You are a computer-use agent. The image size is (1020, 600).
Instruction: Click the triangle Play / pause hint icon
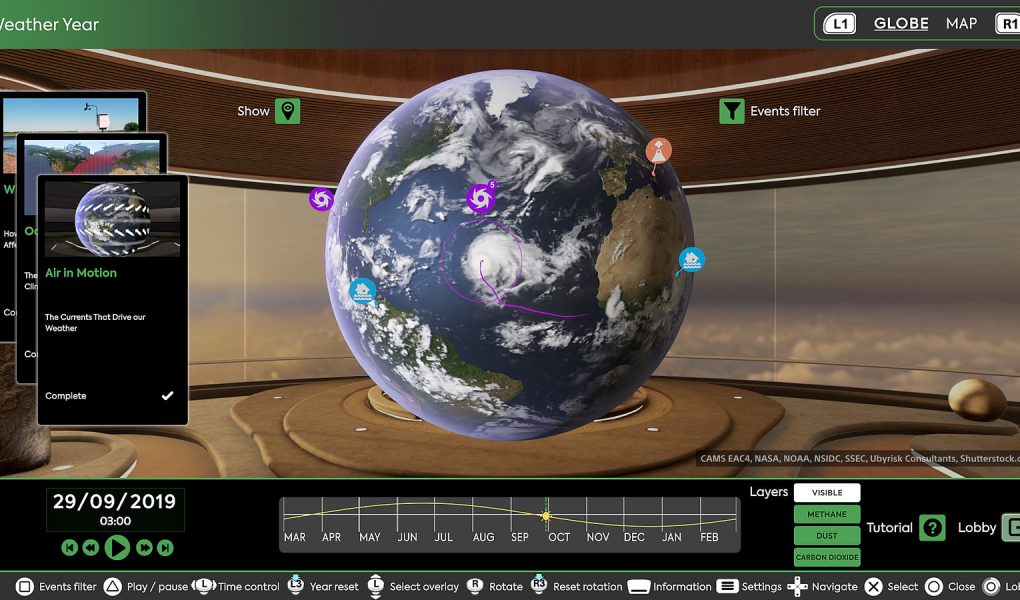coord(113,586)
